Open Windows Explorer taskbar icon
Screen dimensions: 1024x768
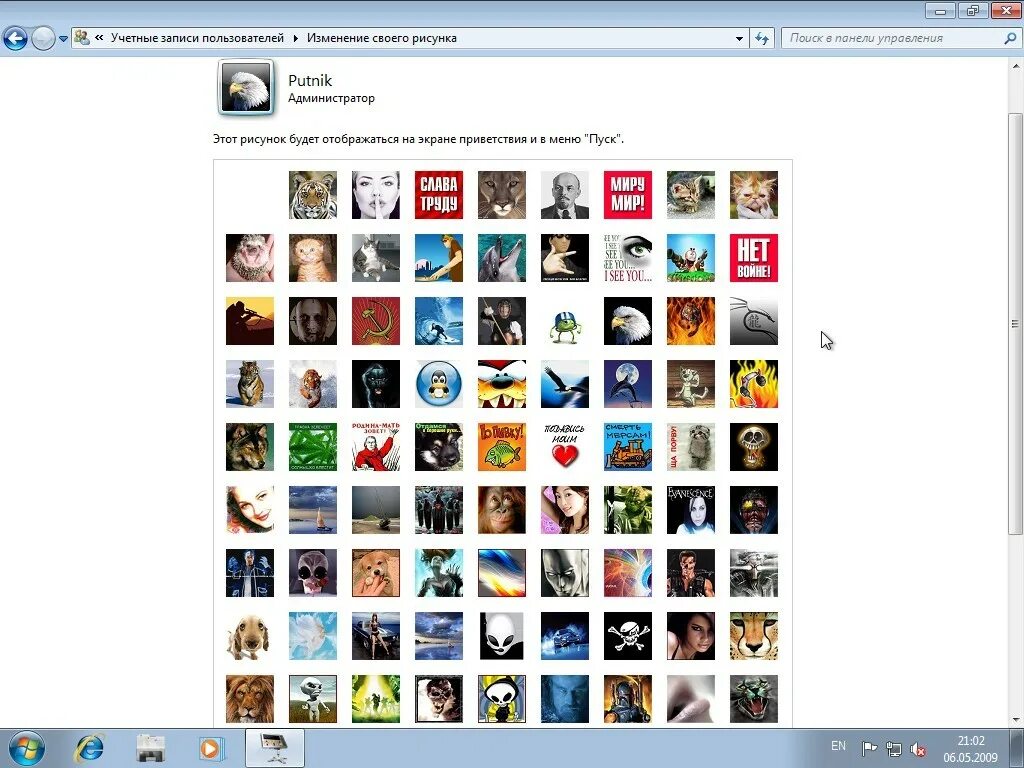click(150, 748)
